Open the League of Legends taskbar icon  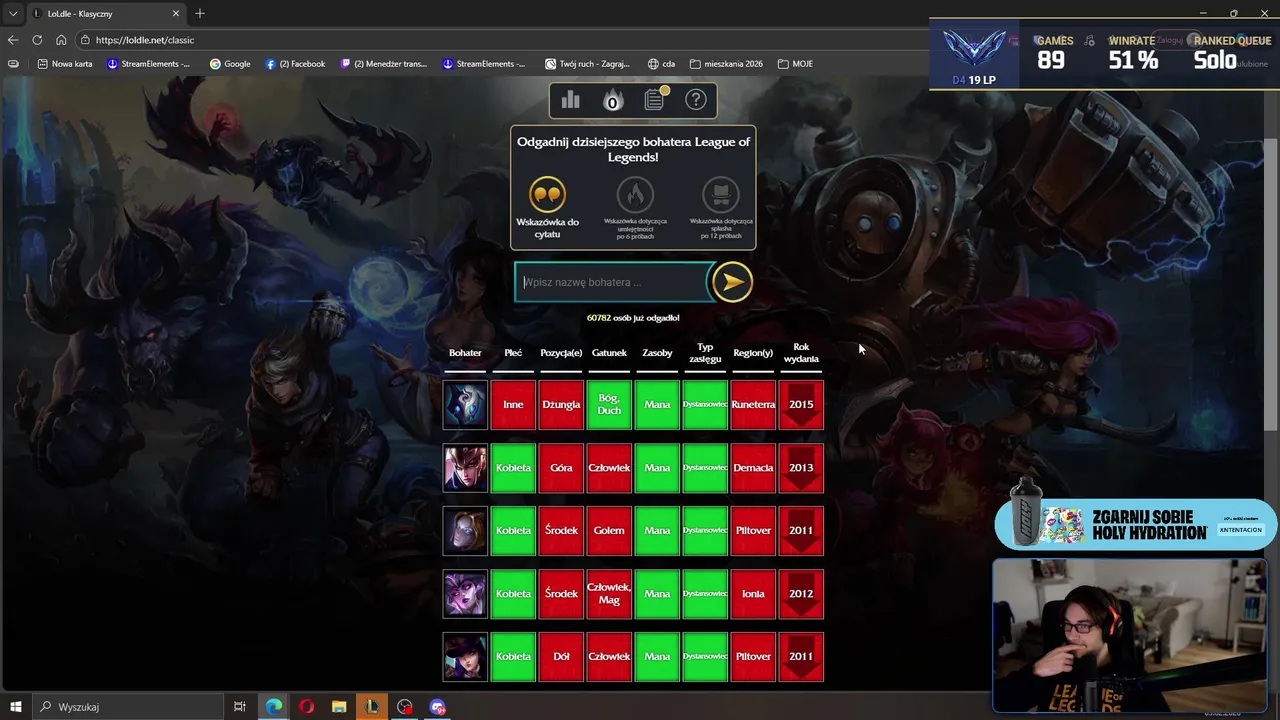click(x=372, y=707)
